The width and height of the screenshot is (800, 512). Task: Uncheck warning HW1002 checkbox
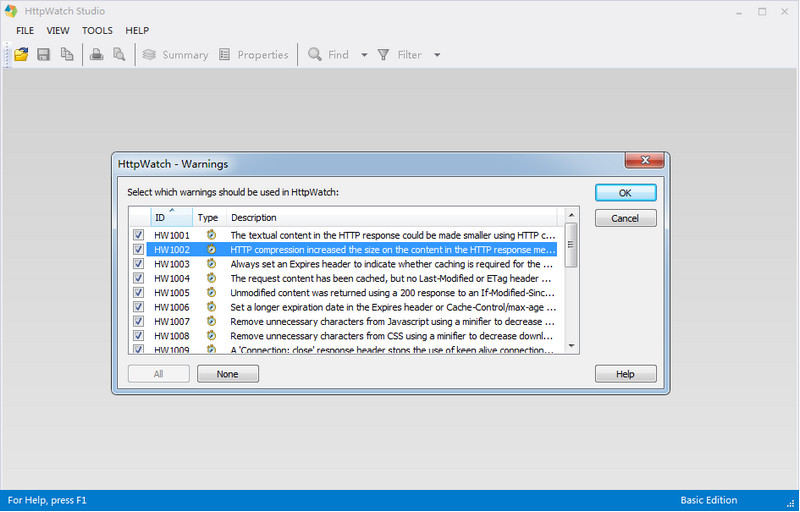(x=138, y=249)
